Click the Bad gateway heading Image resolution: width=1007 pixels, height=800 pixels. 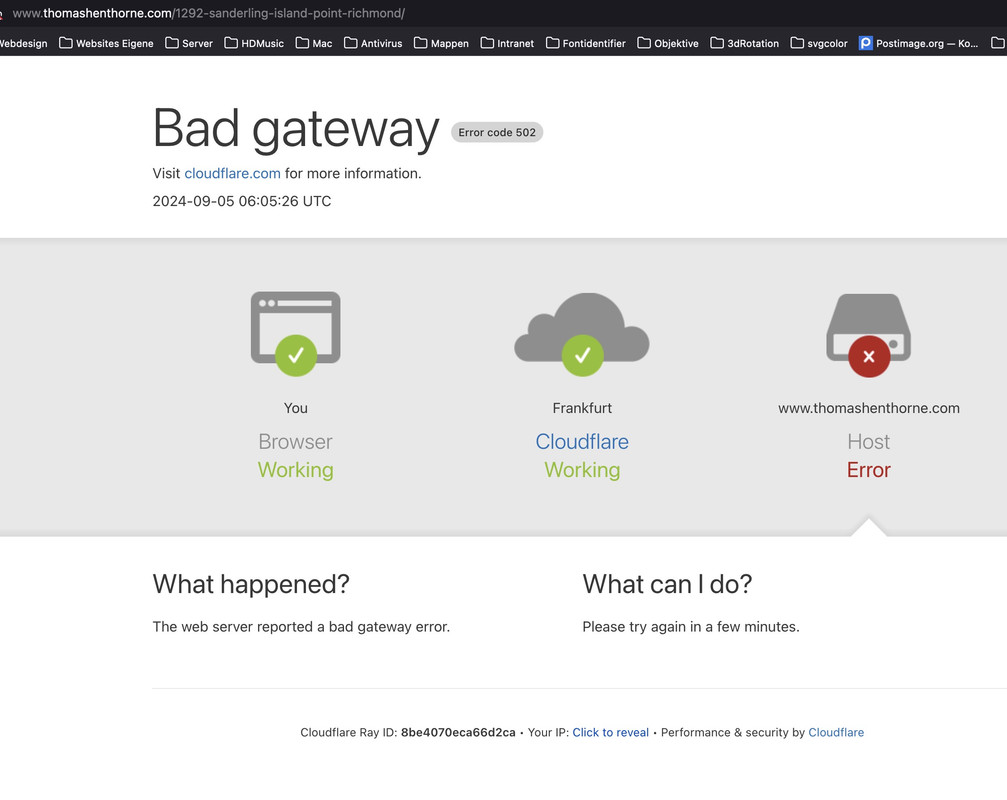pyautogui.click(x=296, y=129)
